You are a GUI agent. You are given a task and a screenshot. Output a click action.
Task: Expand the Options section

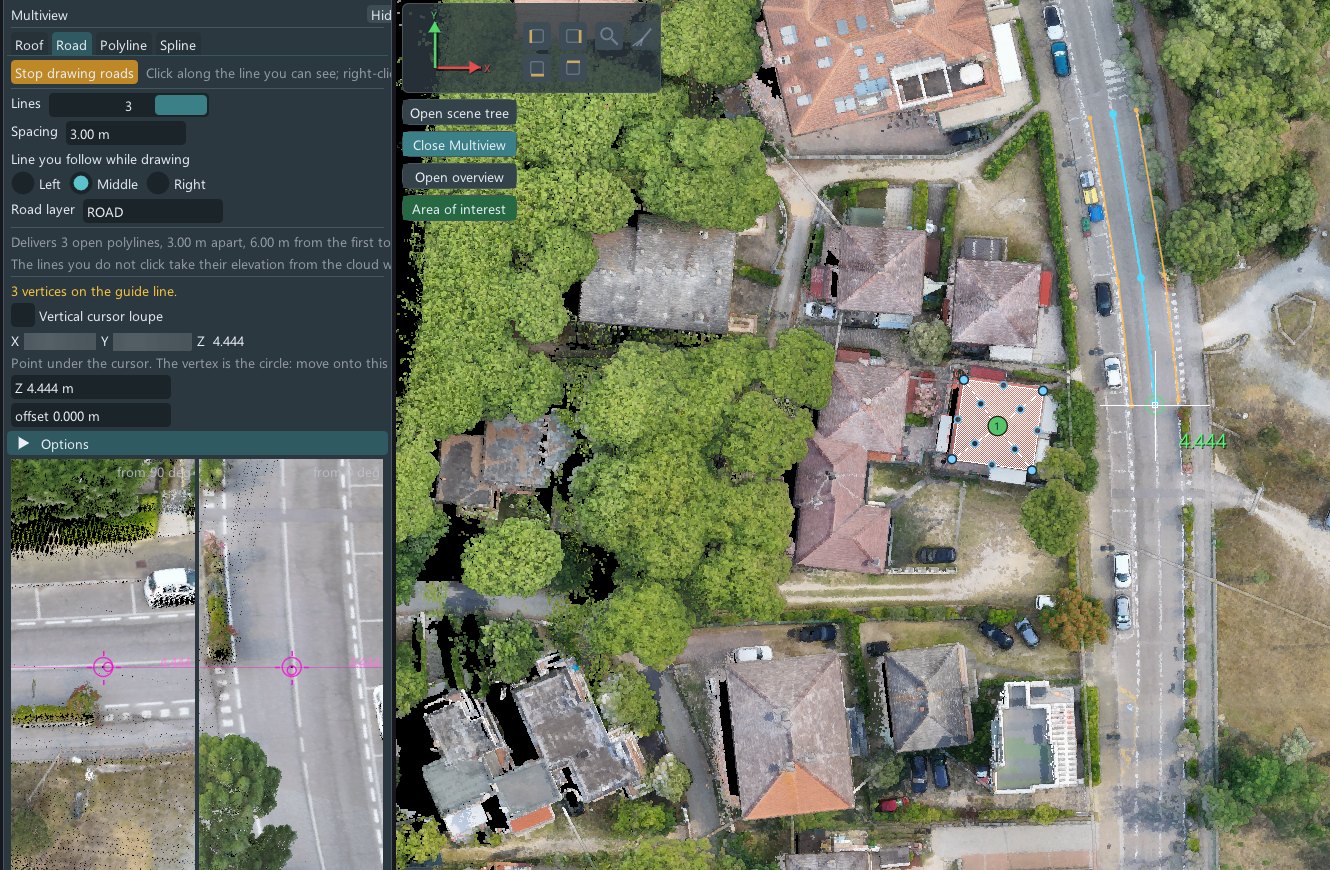[x=197, y=444]
